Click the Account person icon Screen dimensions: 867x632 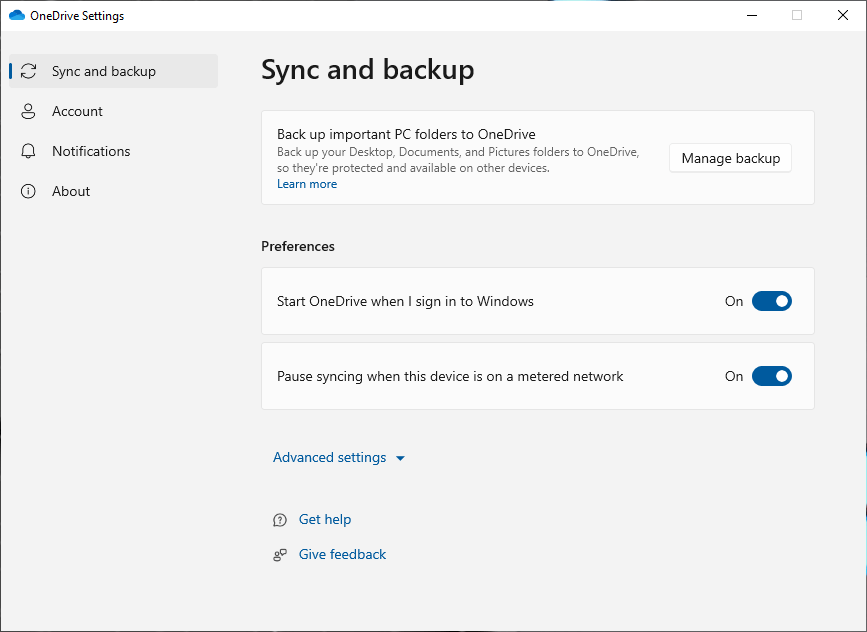coord(29,111)
